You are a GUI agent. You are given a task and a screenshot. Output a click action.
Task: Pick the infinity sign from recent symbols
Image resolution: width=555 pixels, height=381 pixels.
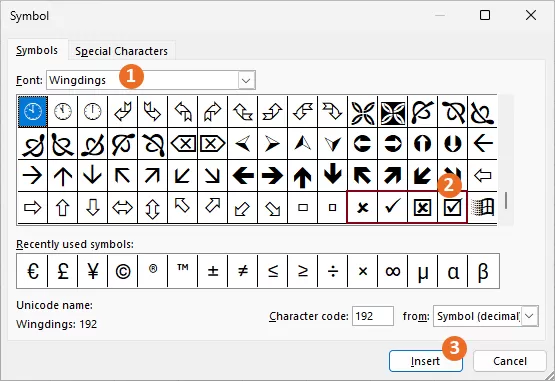click(x=393, y=271)
